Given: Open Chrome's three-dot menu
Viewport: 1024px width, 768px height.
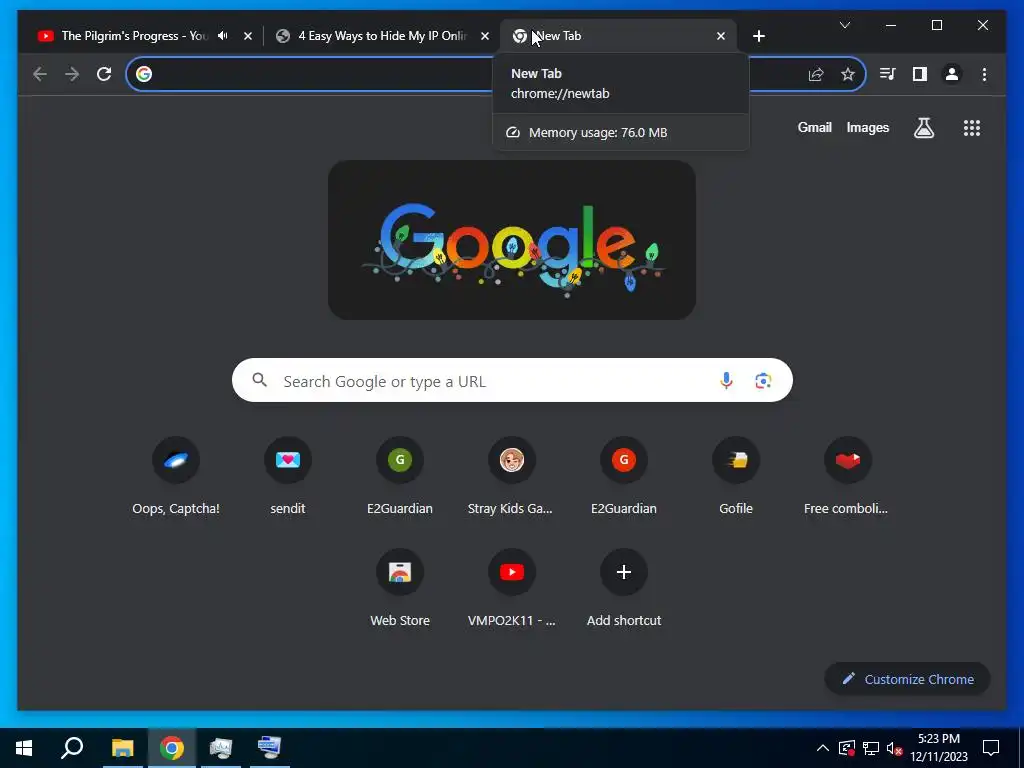Looking at the screenshot, I should [984, 74].
